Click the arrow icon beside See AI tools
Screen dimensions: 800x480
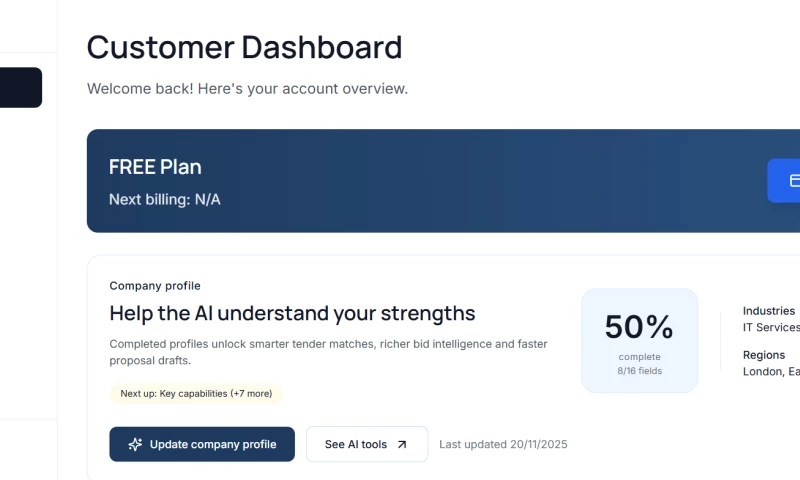(402, 444)
